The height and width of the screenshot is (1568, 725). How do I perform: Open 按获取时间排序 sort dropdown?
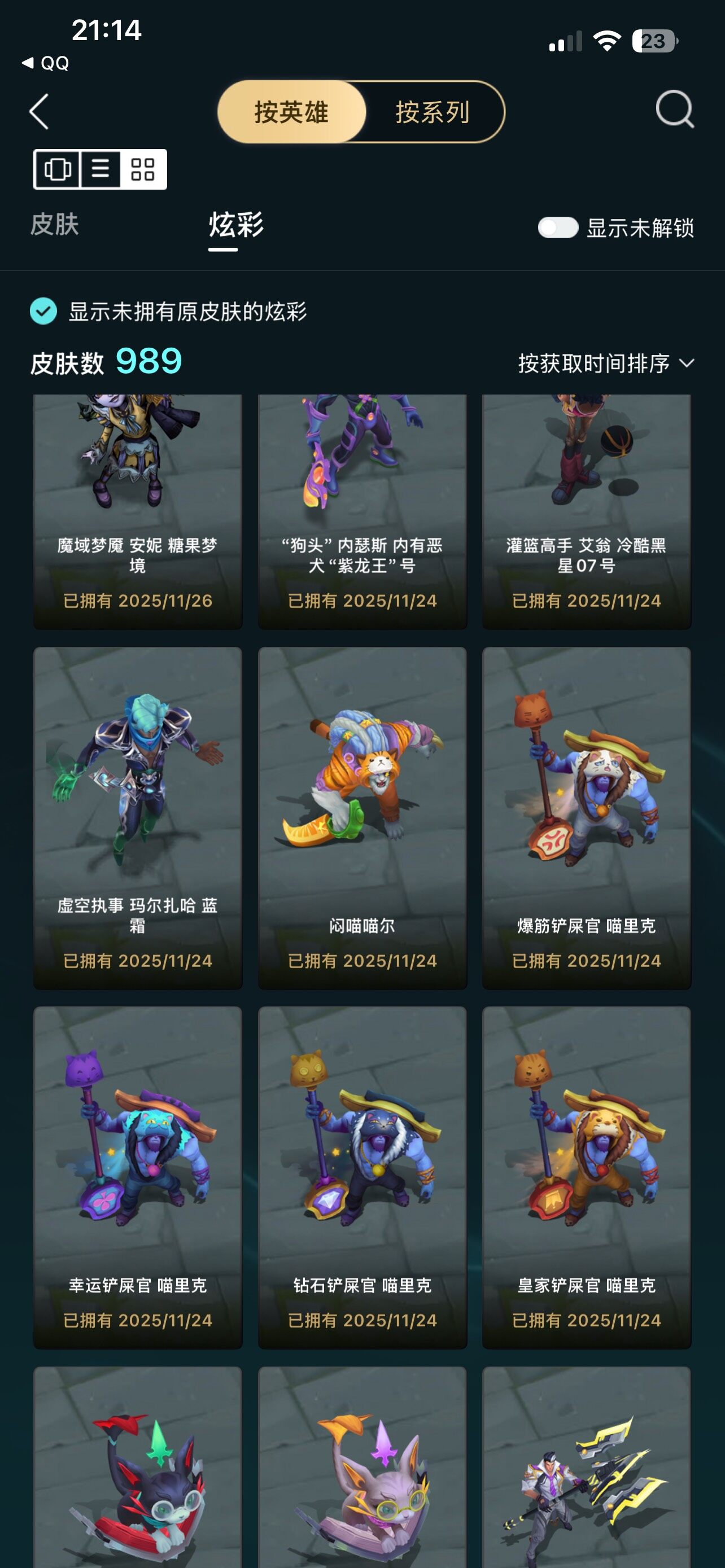tap(606, 363)
